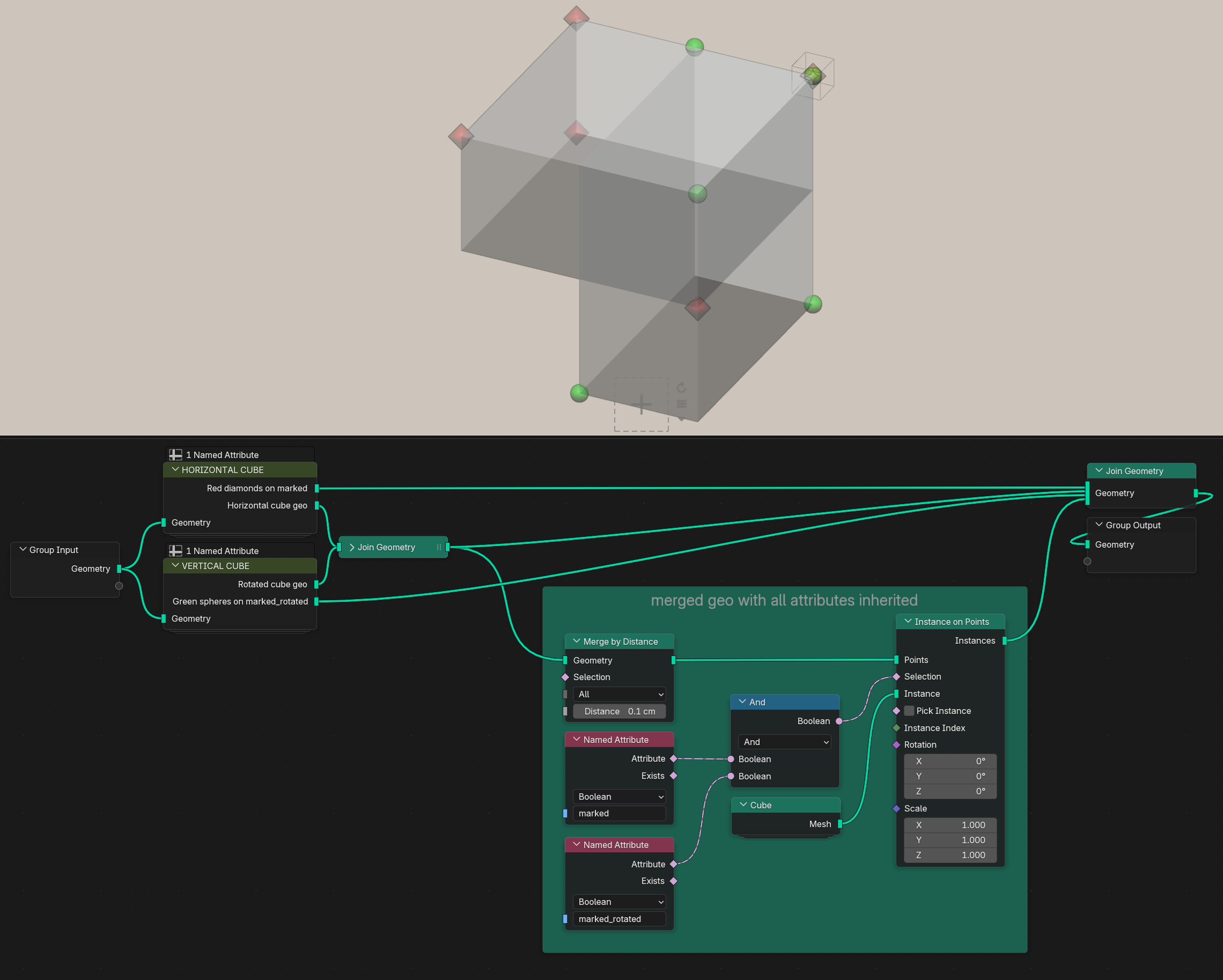
Task: Click the Rotation X value field
Action: [950, 761]
